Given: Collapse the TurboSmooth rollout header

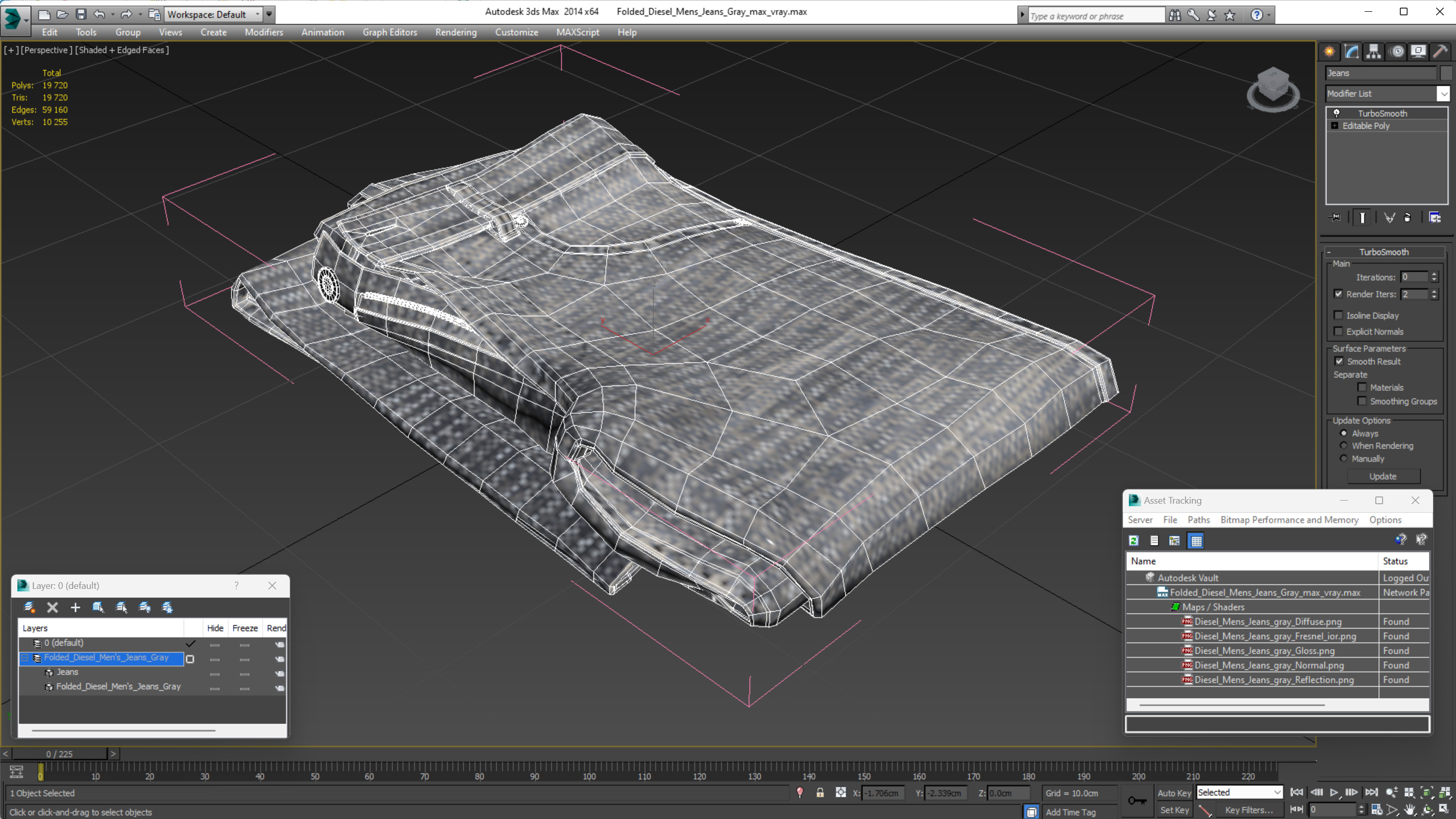Looking at the screenshot, I should click(1383, 252).
